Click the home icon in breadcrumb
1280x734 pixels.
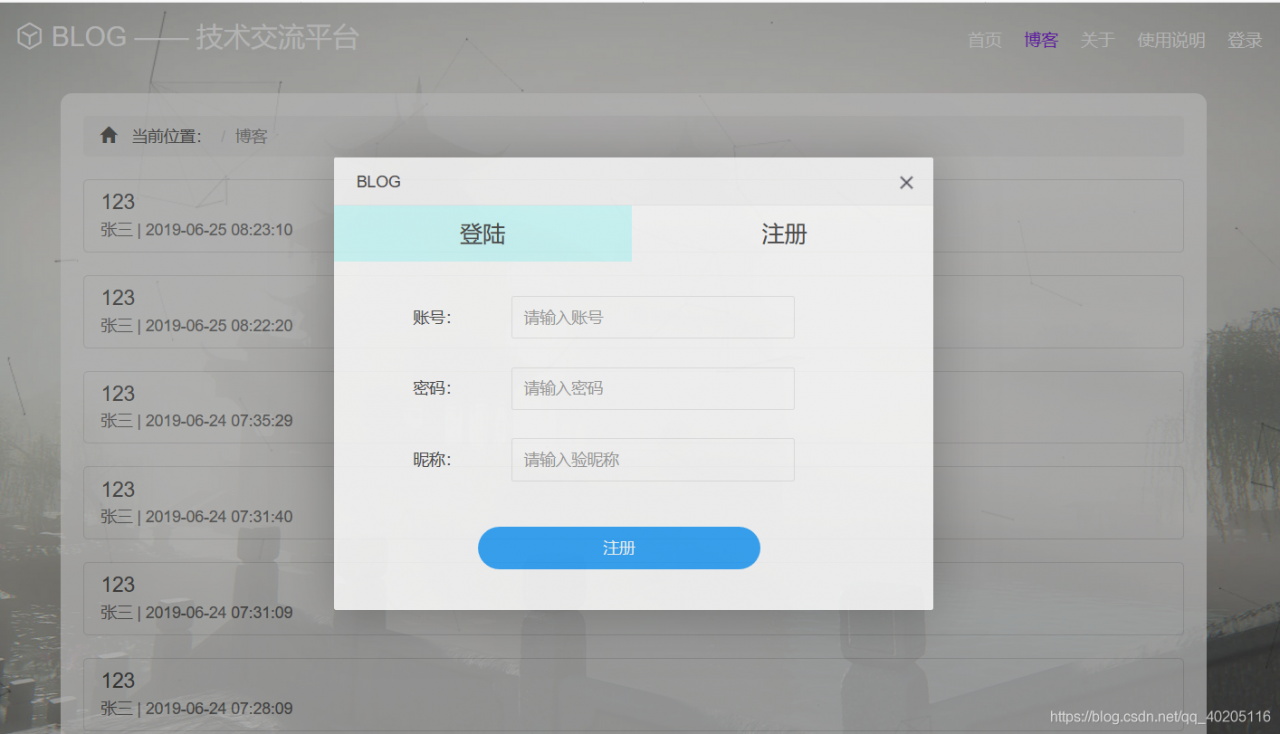(x=109, y=135)
